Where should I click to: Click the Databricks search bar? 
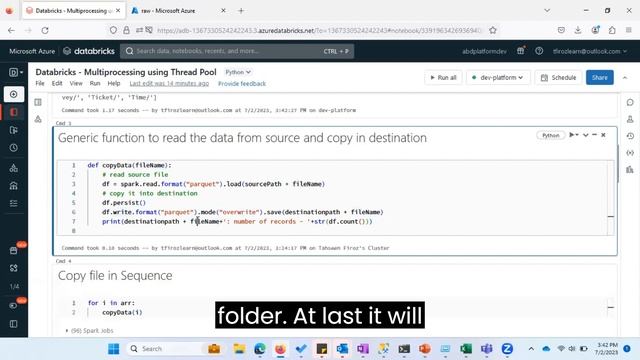coord(237,51)
